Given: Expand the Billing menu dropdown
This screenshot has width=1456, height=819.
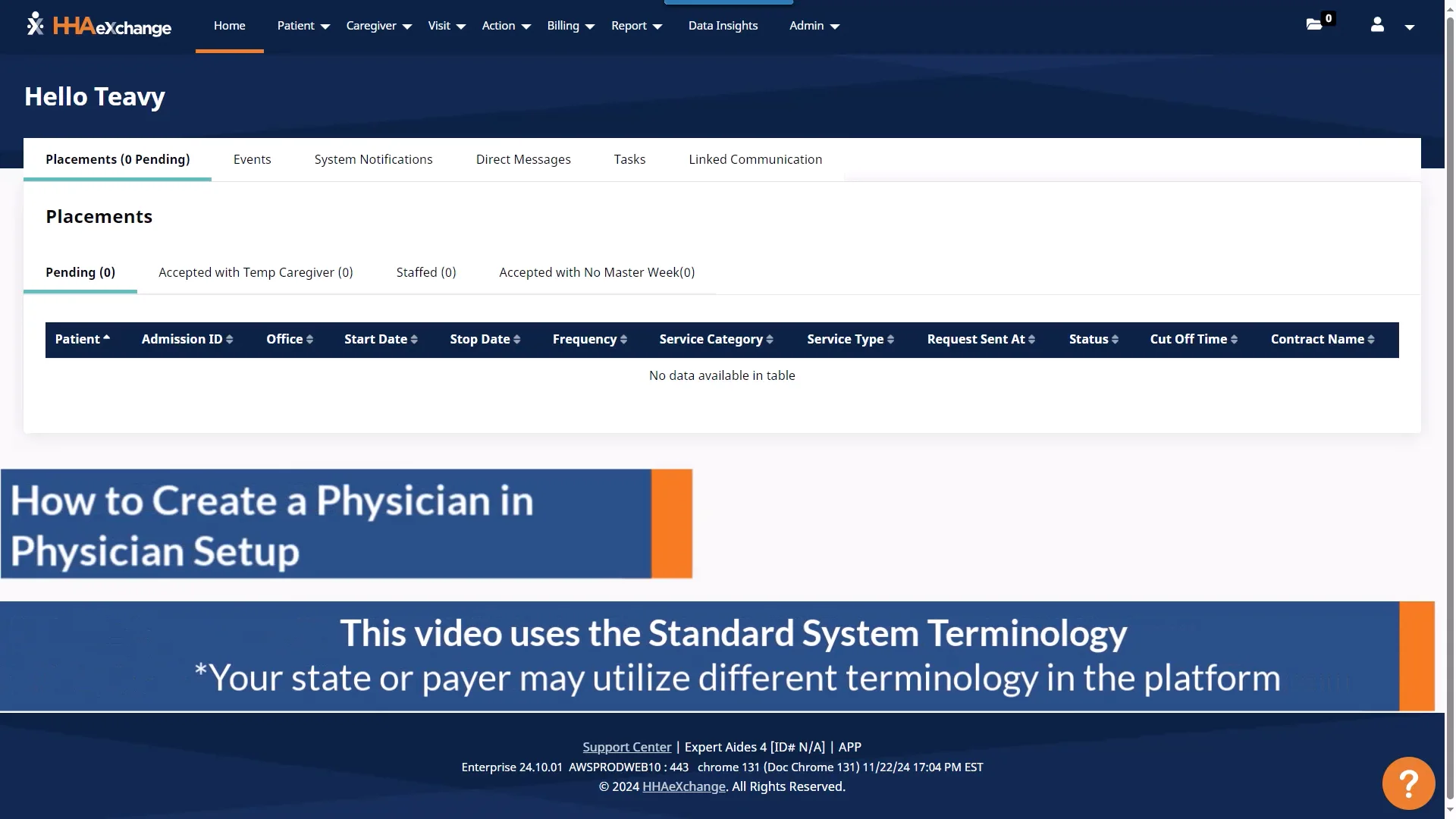Looking at the screenshot, I should (570, 25).
